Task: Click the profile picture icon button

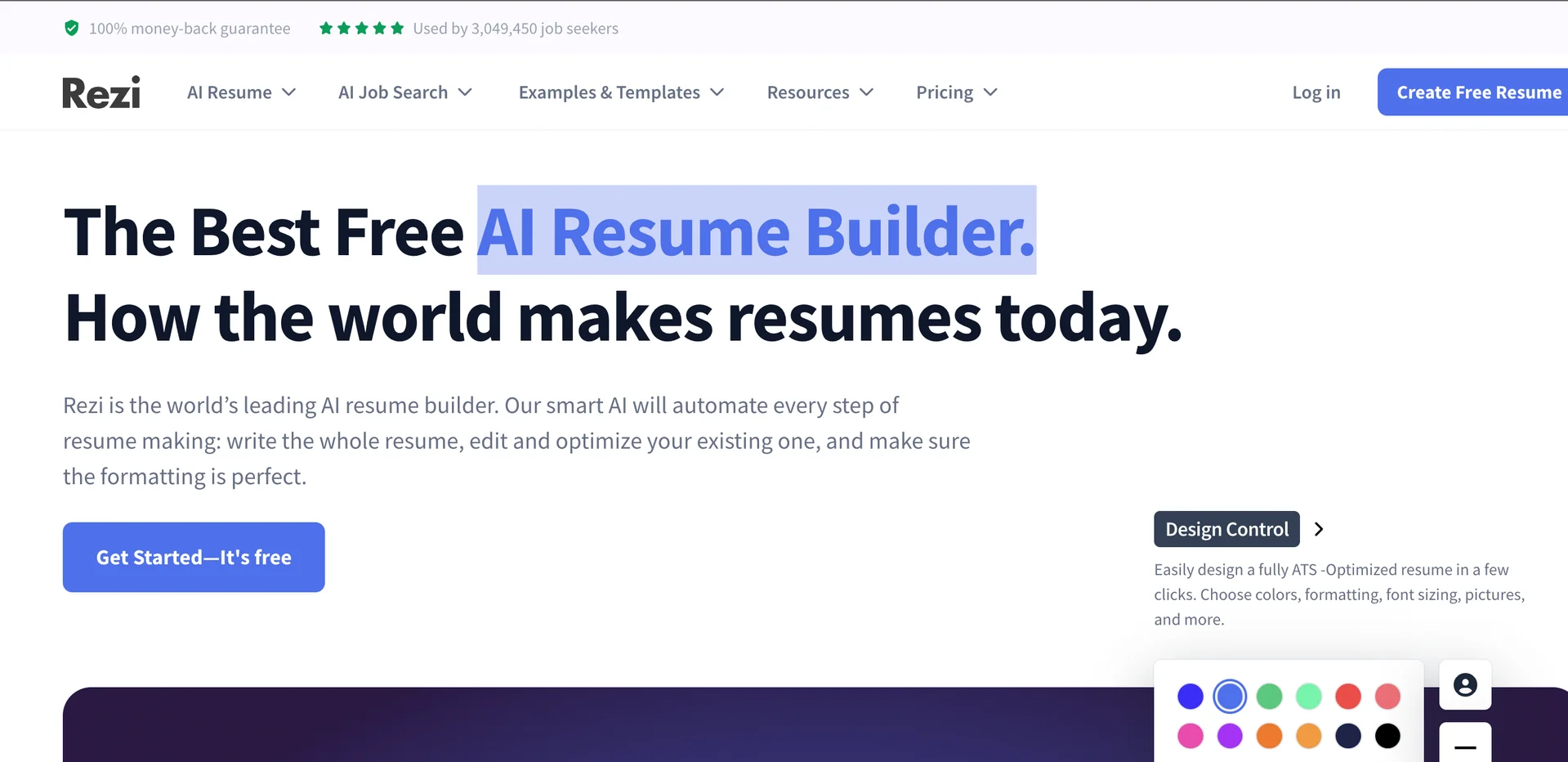Action: 1465,685
